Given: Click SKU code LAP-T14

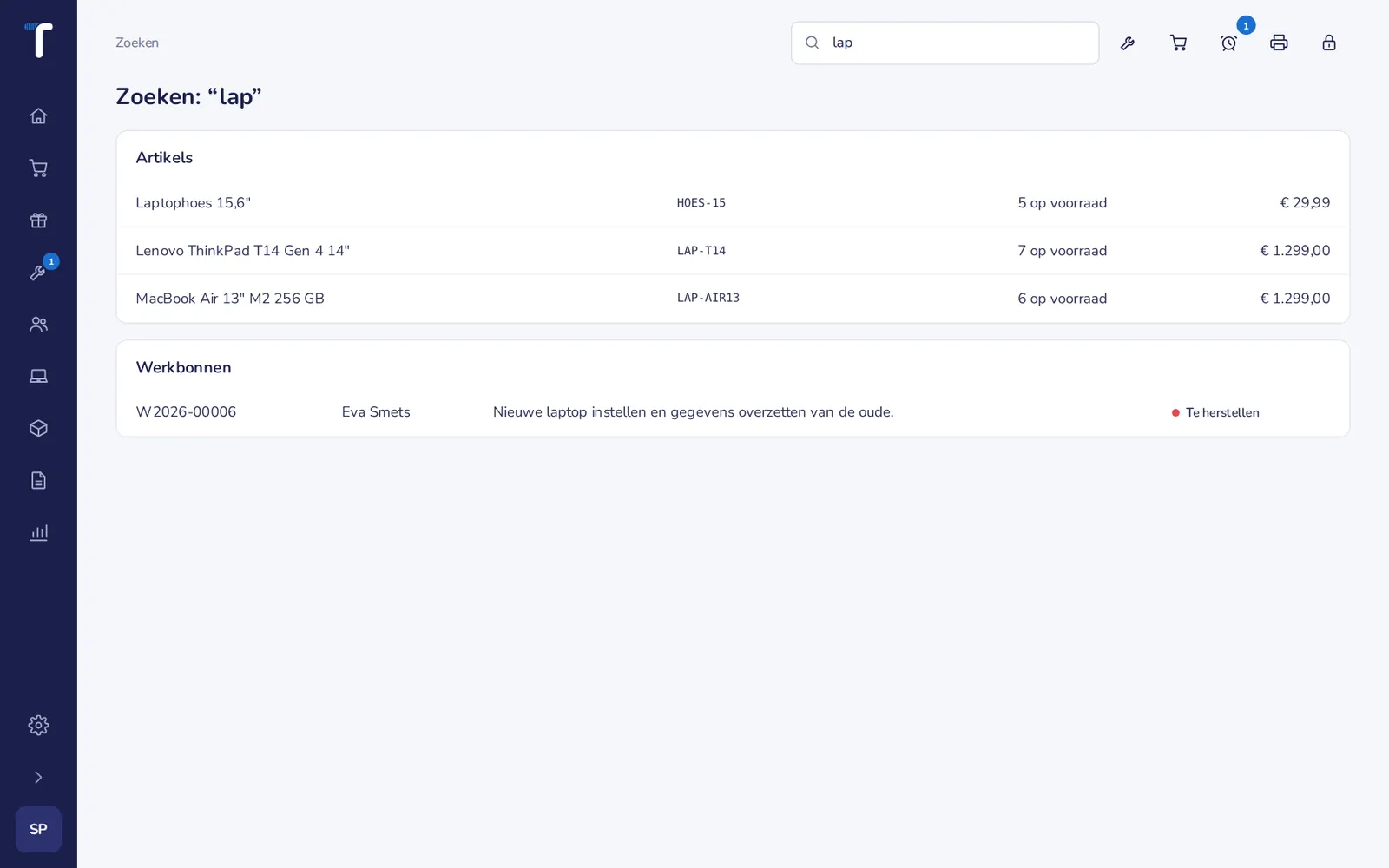Looking at the screenshot, I should (x=701, y=251).
